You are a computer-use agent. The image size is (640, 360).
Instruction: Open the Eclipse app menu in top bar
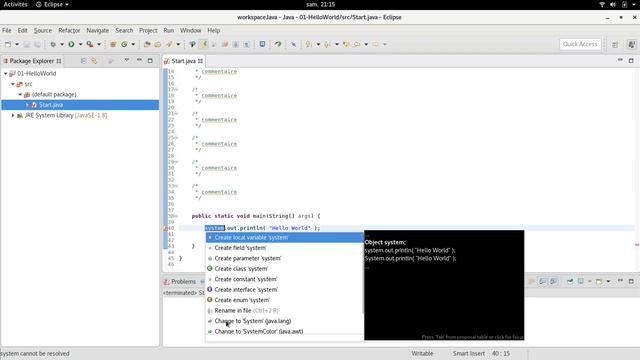coord(52,4)
